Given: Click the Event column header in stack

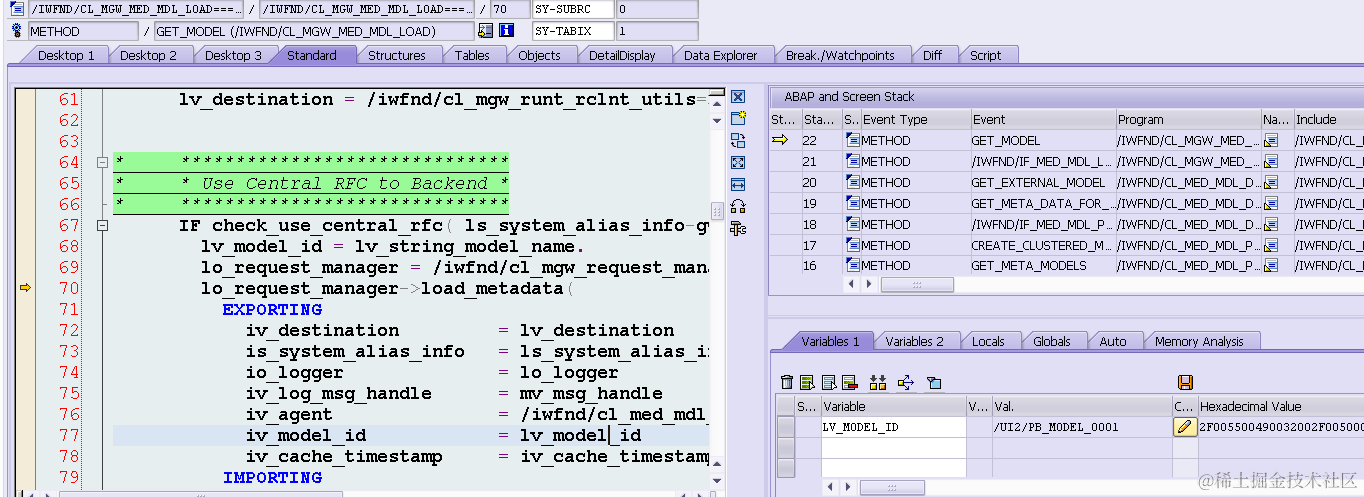Looking at the screenshot, I should pyautogui.click(x=1041, y=119).
